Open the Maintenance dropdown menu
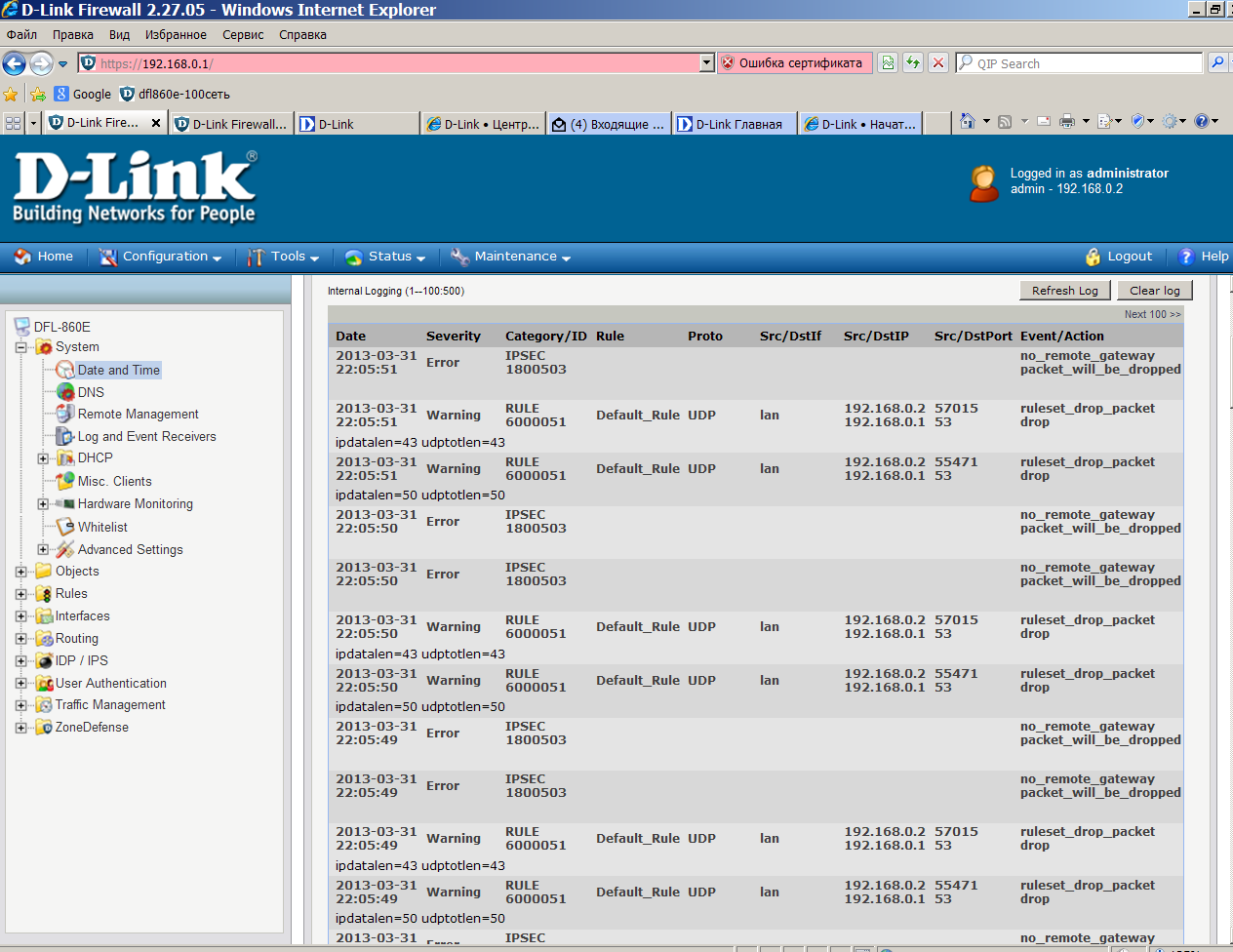This screenshot has width=1233, height=952. [510, 257]
